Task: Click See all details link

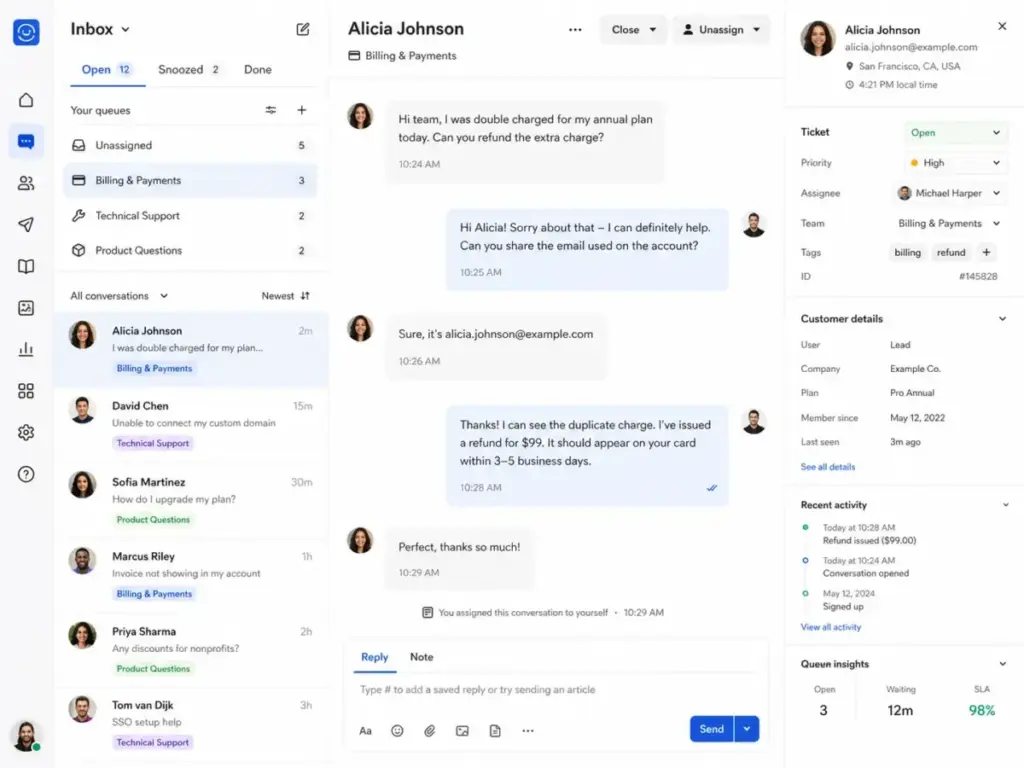Action: [x=827, y=467]
